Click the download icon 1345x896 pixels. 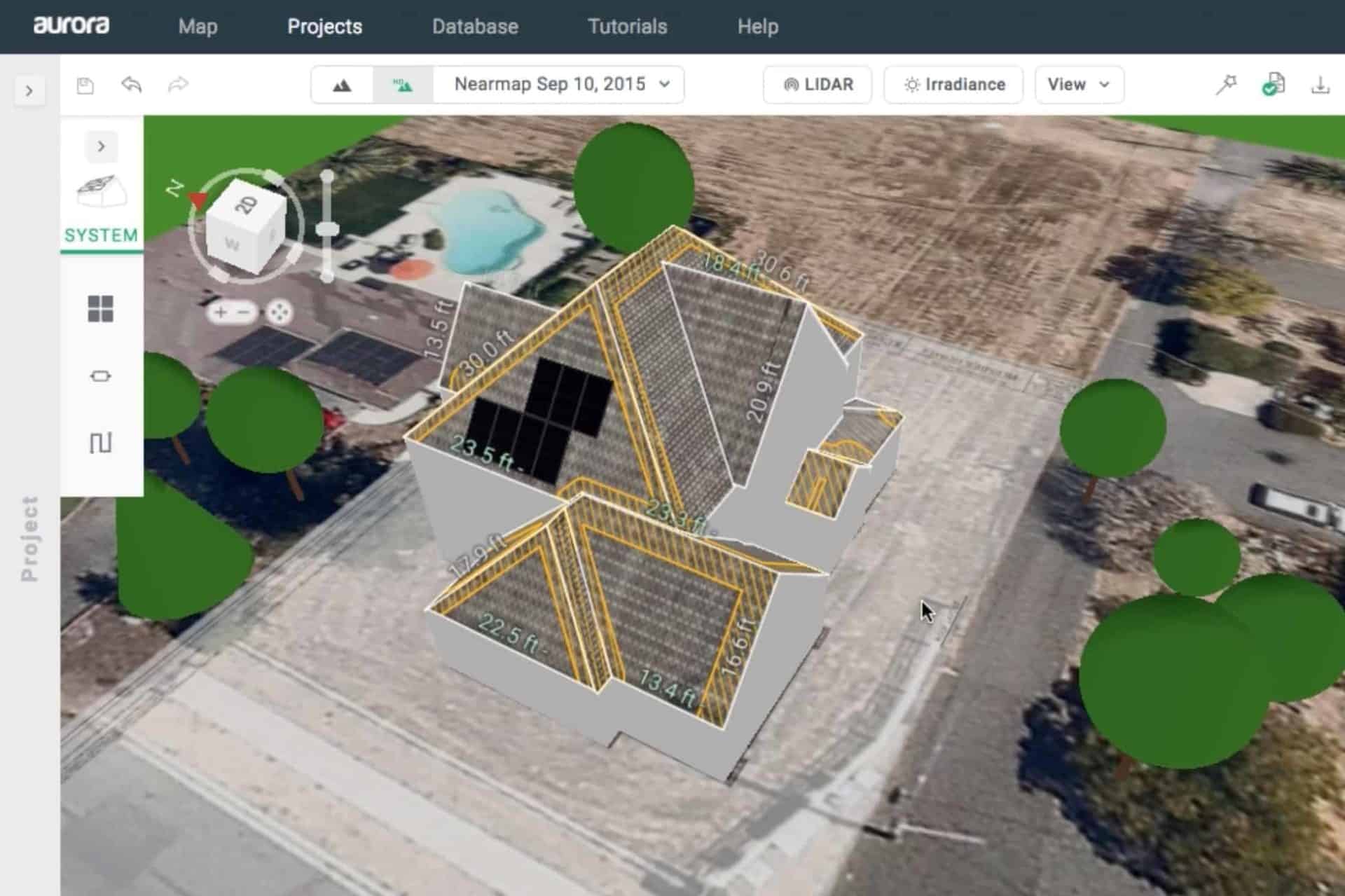tap(1320, 85)
